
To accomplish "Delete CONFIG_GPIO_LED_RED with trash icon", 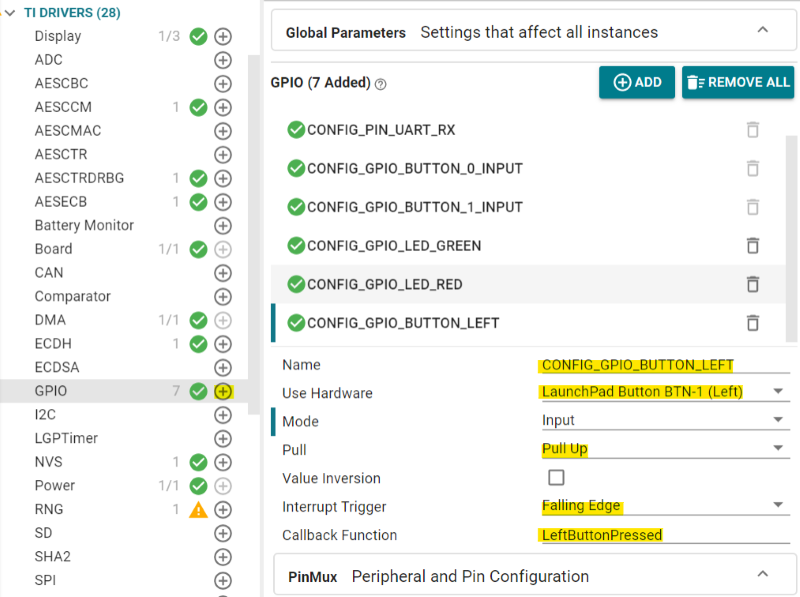I will coord(752,284).
